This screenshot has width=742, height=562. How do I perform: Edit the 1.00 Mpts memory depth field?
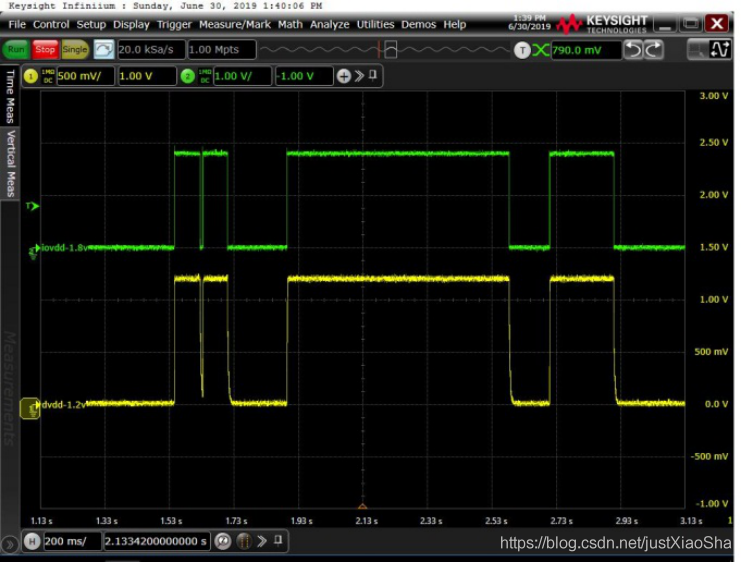pos(221,50)
